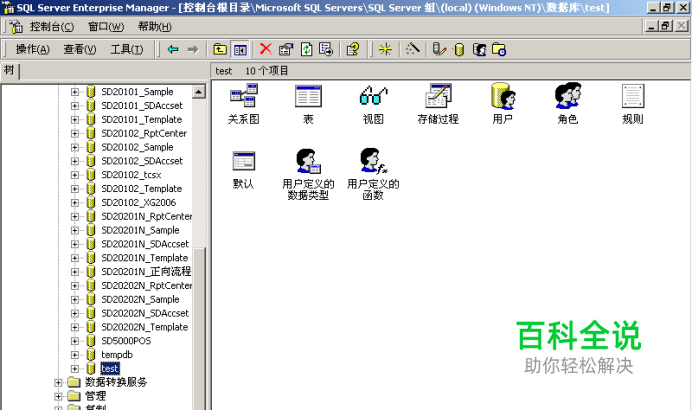
Task: Toggle the console tree show/hide button
Action: (x=240, y=50)
